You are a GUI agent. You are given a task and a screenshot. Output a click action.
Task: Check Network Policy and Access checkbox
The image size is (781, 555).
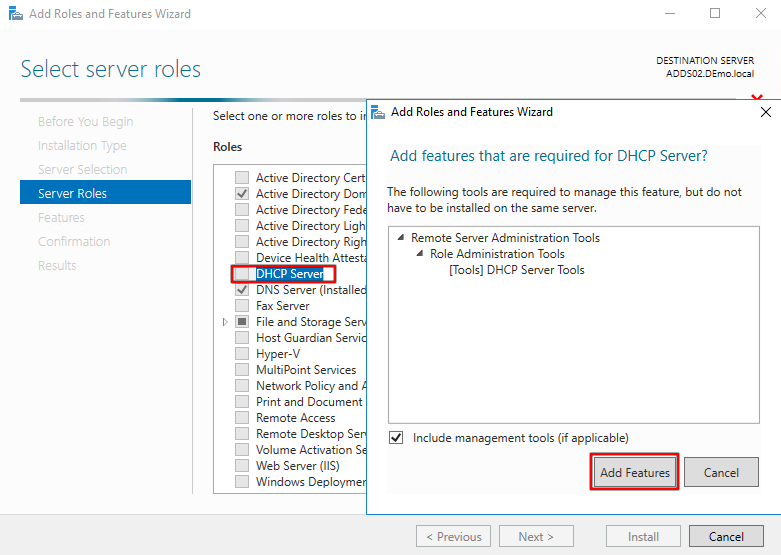[x=242, y=386]
